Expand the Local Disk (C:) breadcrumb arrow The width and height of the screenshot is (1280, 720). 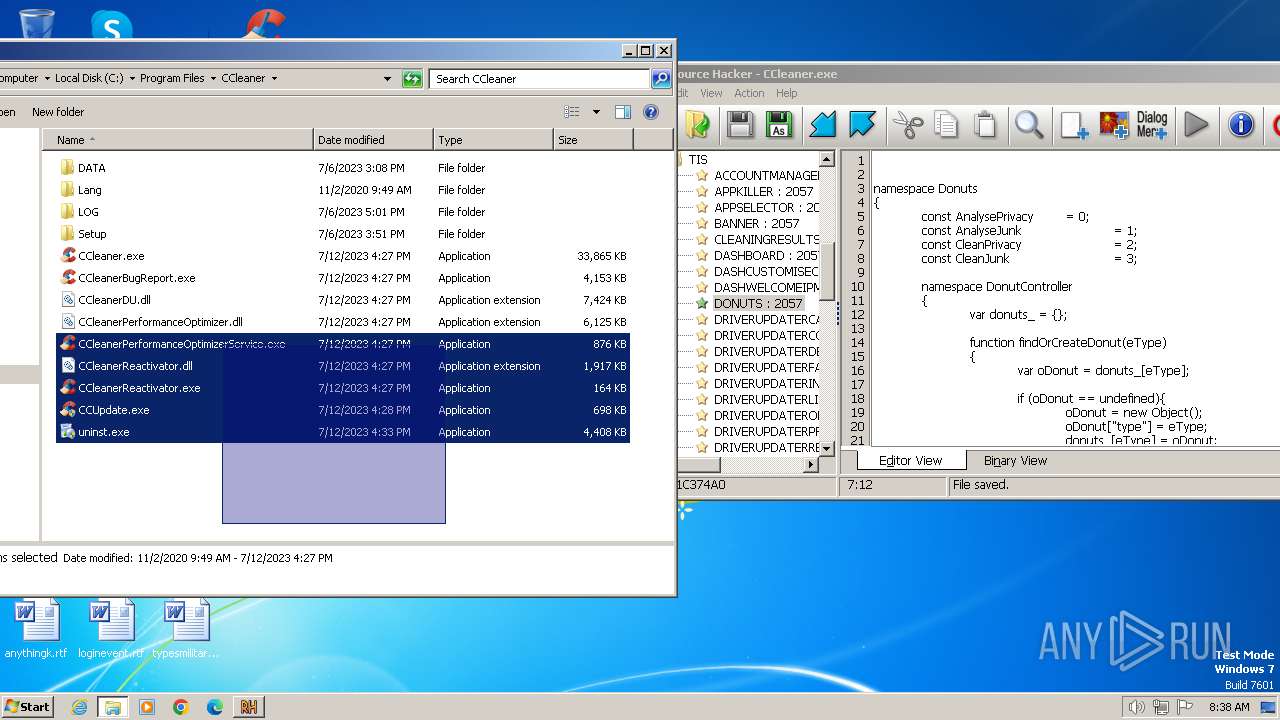click(132, 78)
